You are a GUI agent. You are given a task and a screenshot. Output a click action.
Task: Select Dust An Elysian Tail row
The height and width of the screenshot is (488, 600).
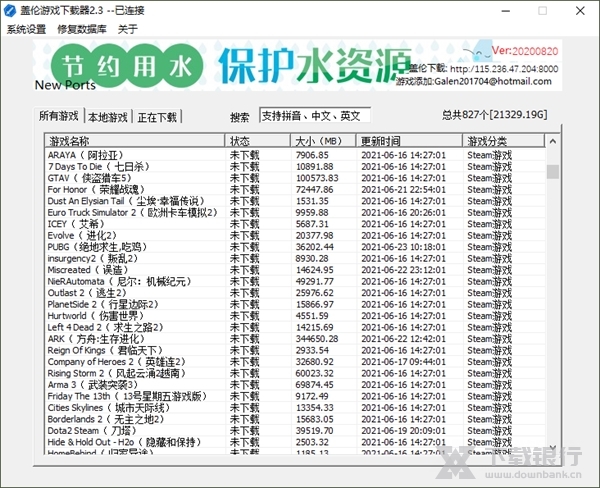pyautogui.click(x=295, y=201)
